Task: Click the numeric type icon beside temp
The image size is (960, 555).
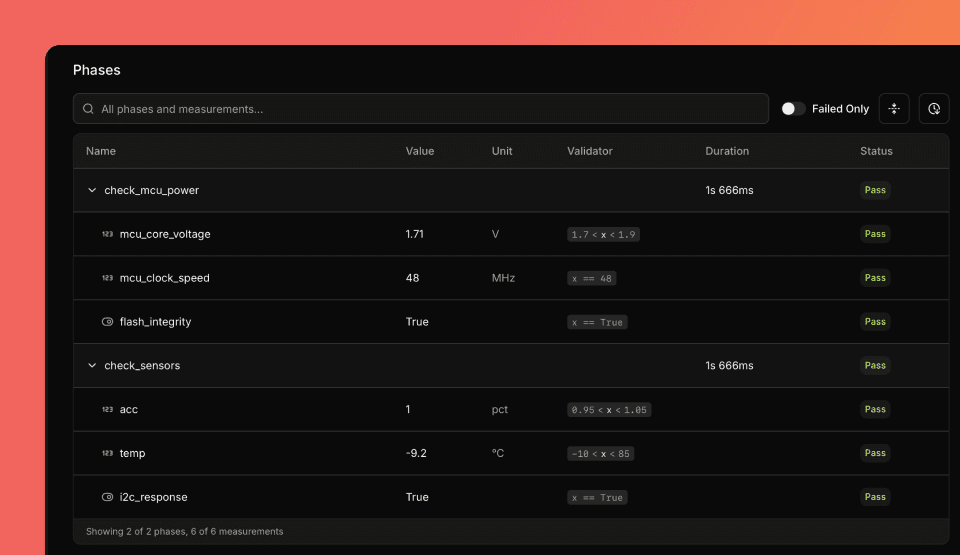Action: click(107, 453)
